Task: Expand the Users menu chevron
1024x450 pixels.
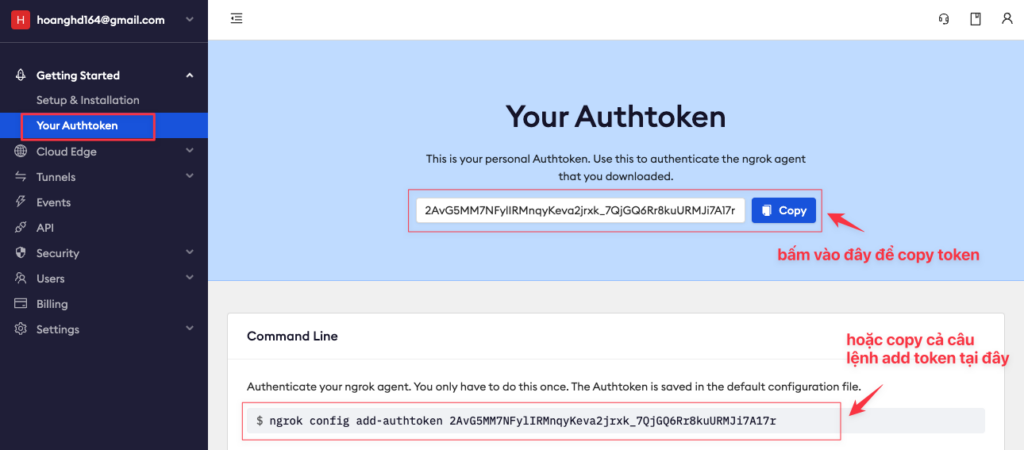Action: [189, 278]
